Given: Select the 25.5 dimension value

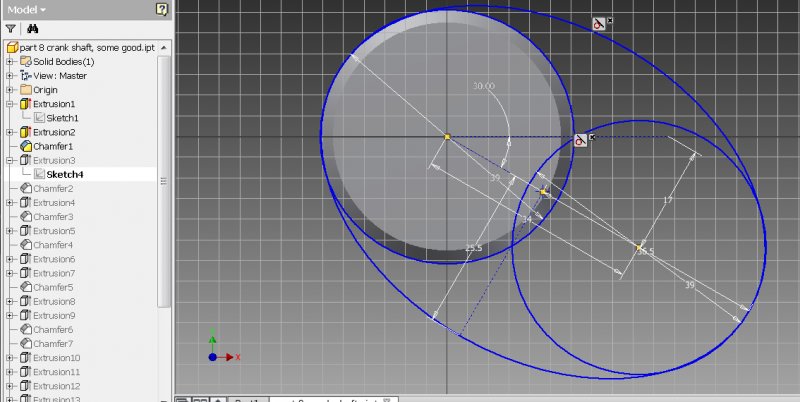Looking at the screenshot, I should click(473, 248).
